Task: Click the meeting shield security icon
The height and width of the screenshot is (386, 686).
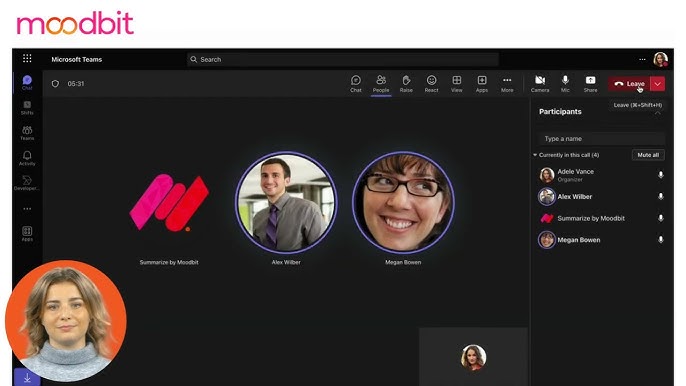Action: (55, 84)
